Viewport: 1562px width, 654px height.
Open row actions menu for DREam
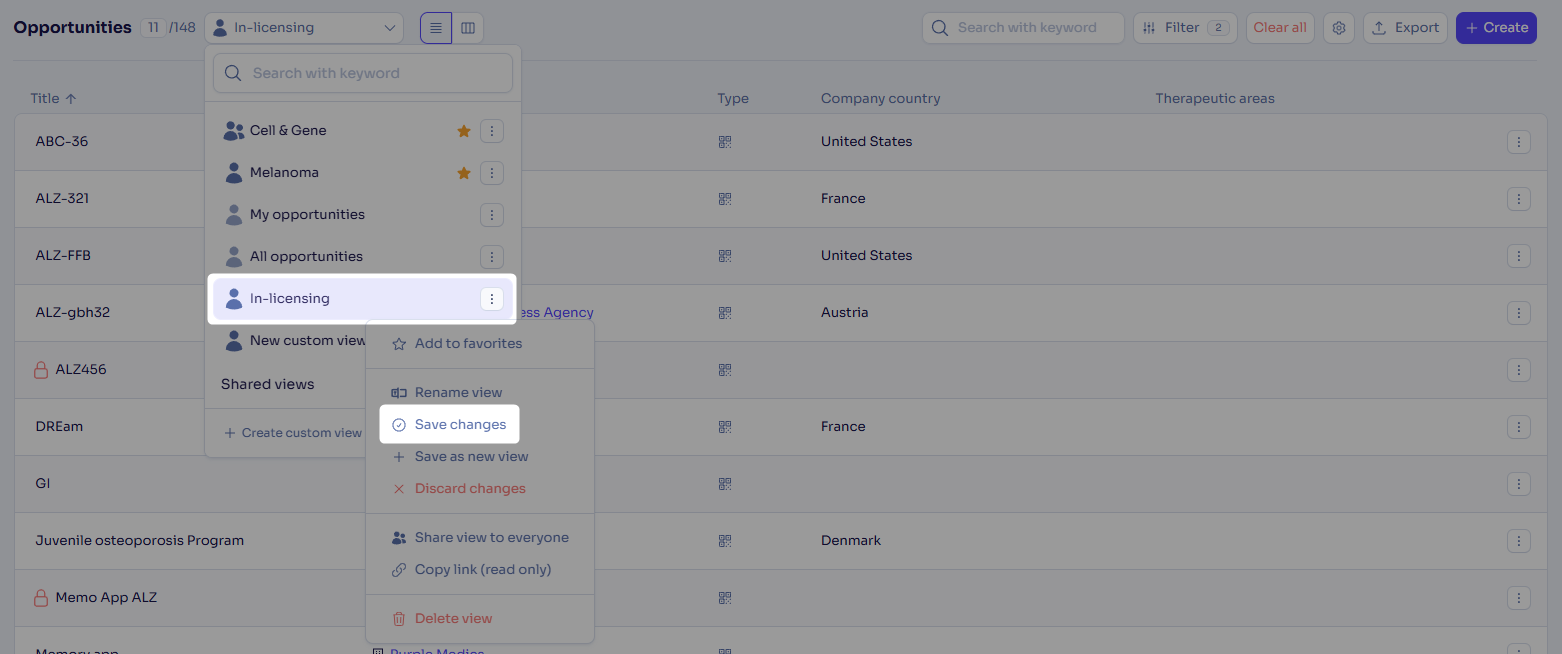[1518, 427]
